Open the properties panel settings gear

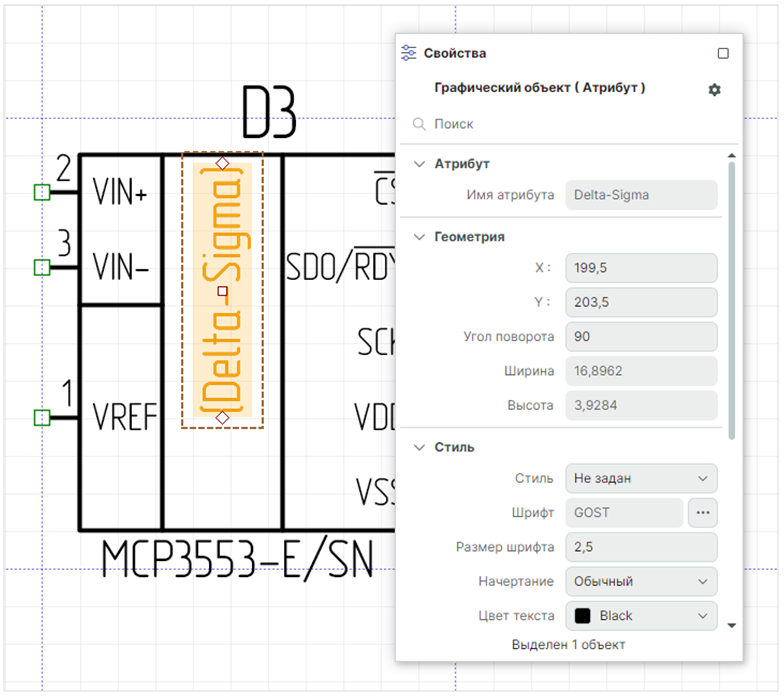(x=714, y=90)
